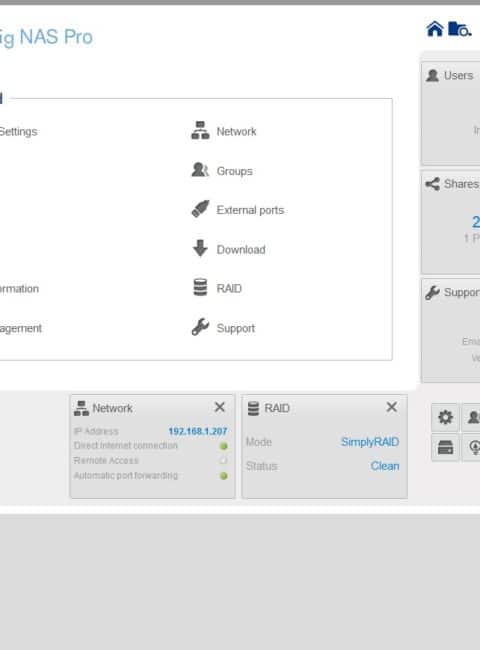The image size is (480, 650).
Task: Close the RAID widget
Action: click(392, 407)
